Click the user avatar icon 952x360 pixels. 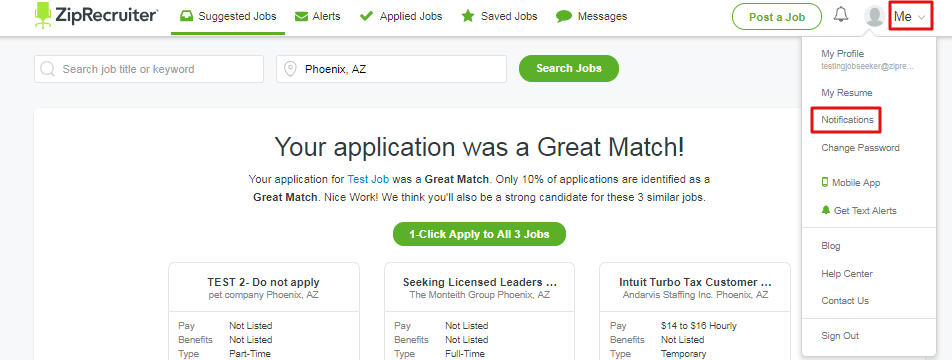pyautogui.click(x=874, y=16)
